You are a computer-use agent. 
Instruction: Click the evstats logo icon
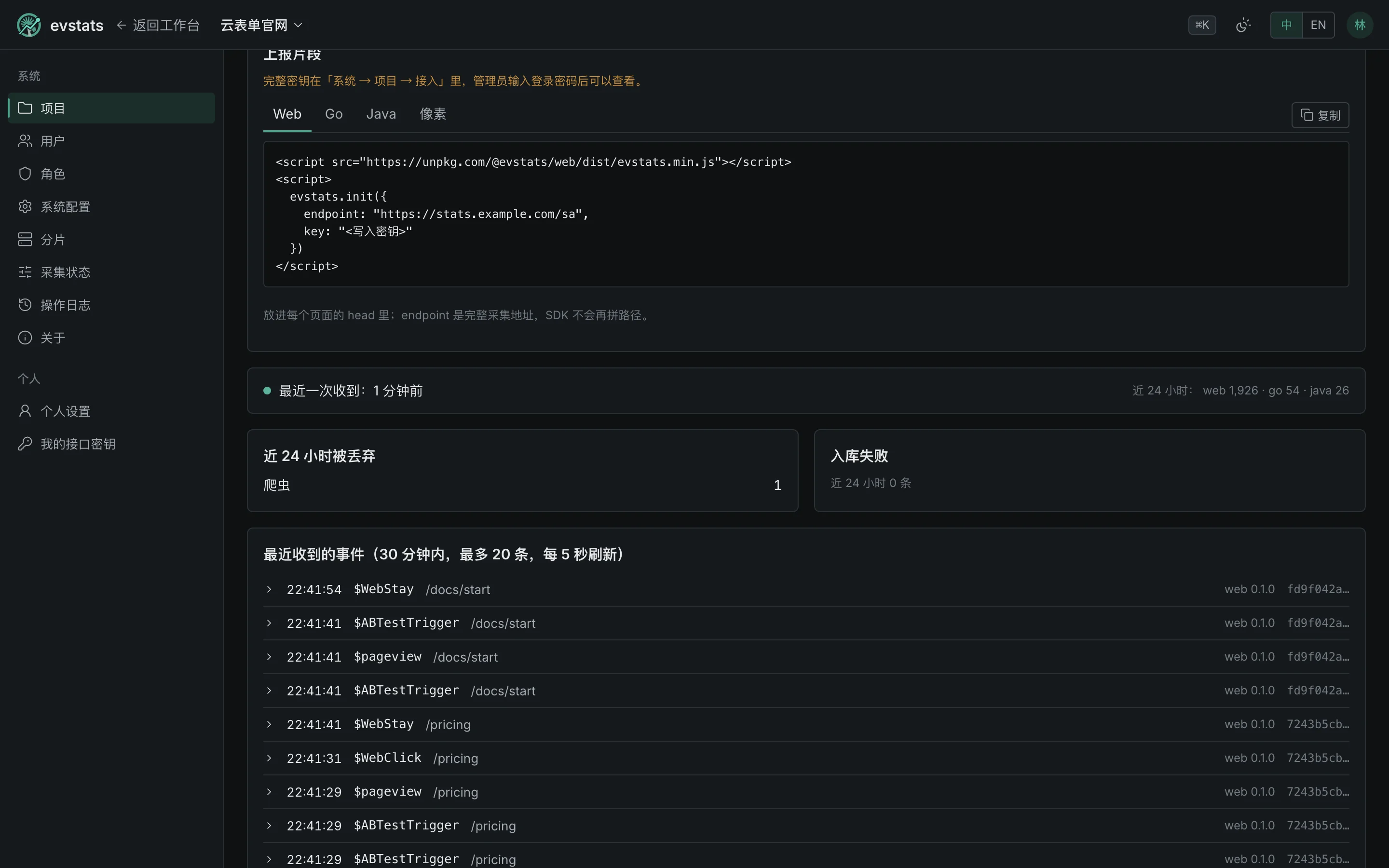[x=29, y=25]
